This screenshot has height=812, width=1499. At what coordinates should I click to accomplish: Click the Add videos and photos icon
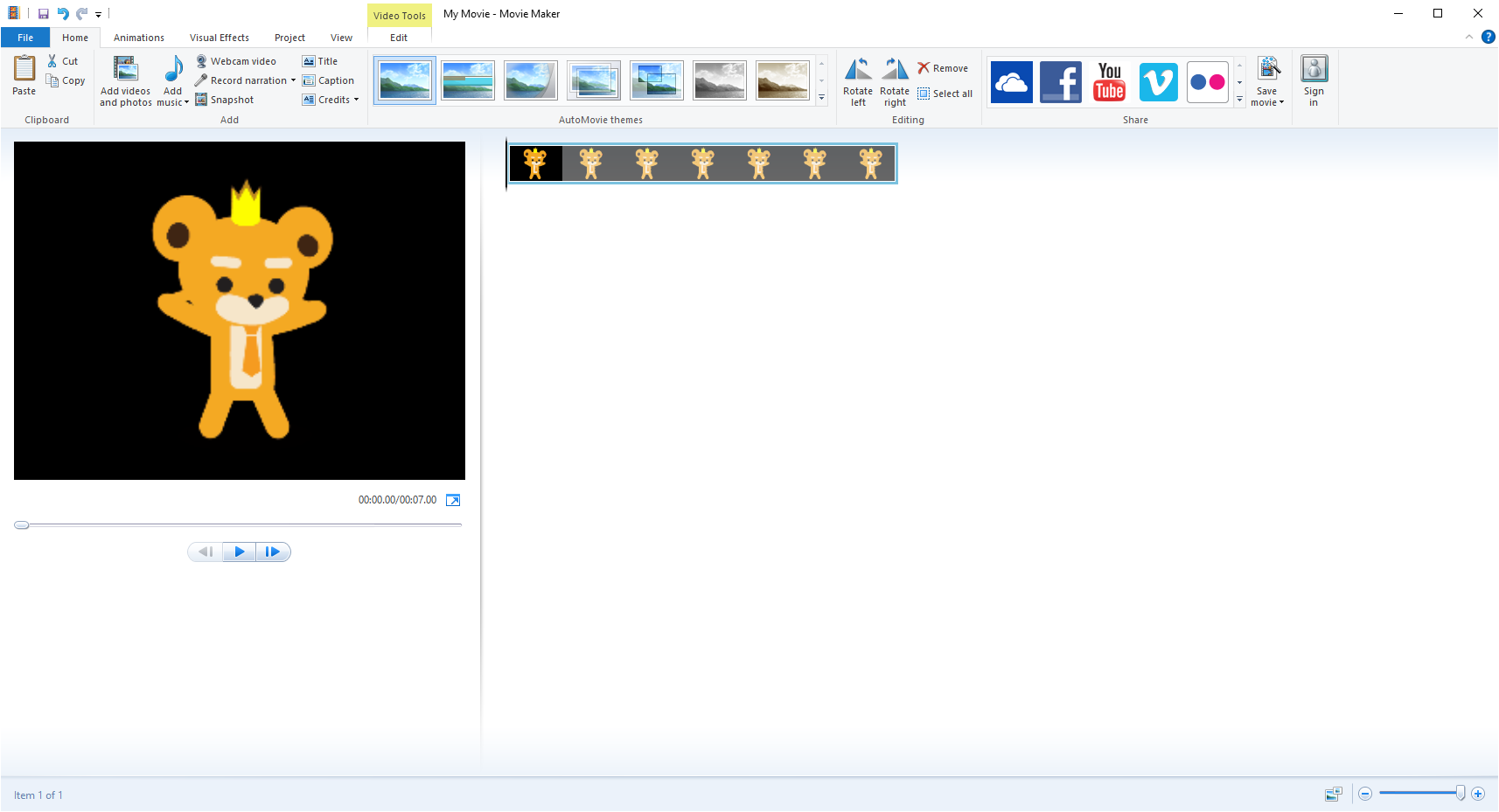pyautogui.click(x=125, y=70)
